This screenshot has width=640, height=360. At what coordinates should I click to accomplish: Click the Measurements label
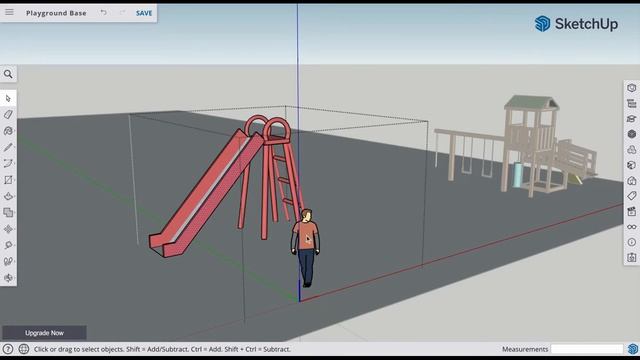(x=525, y=349)
